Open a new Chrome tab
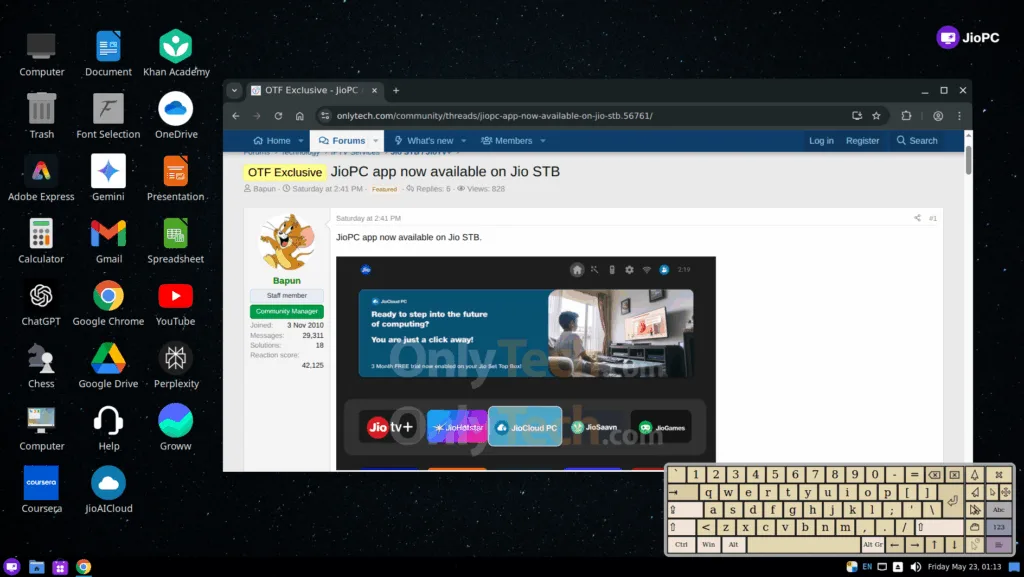Screen dimensions: 1024x577 [396, 91]
